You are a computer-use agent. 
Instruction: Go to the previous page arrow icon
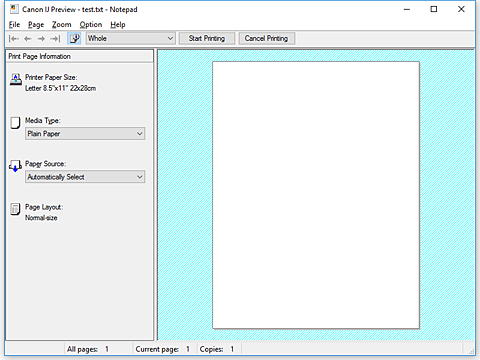pyautogui.click(x=28, y=39)
